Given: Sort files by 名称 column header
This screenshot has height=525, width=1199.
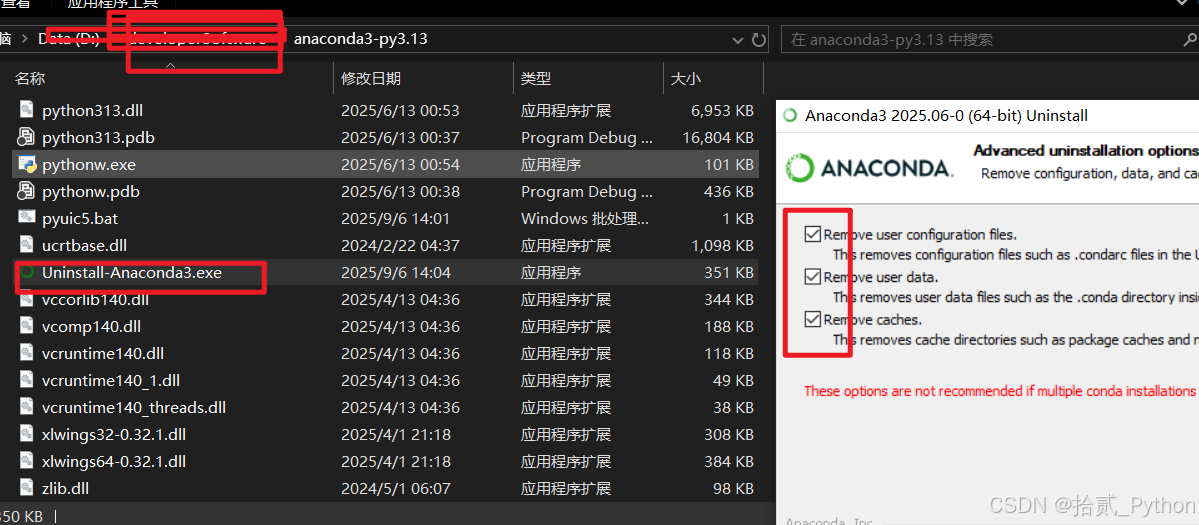Looking at the screenshot, I should coord(30,78).
